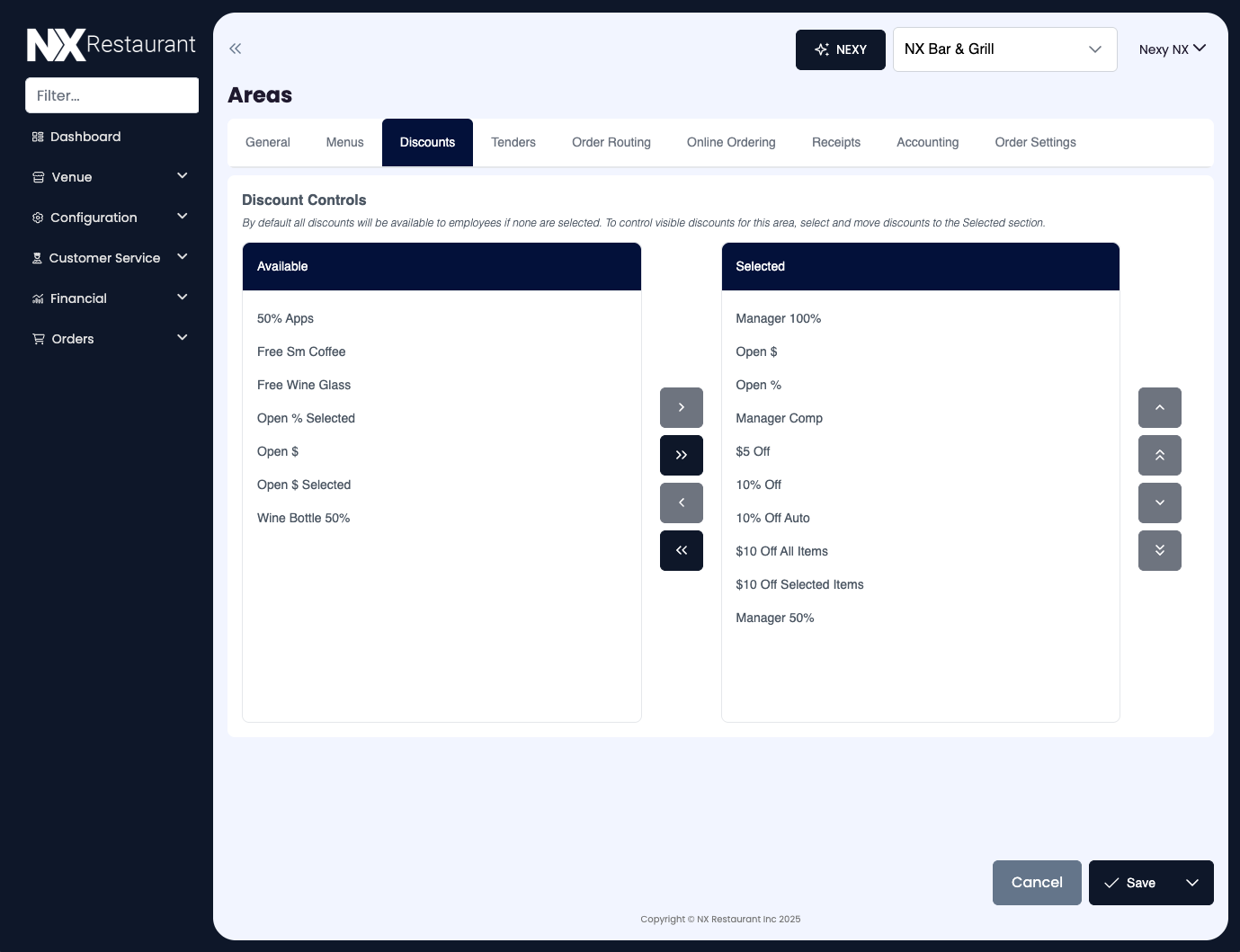The height and width of the screenshot is (952, 1240).
Task: Move selected discount to Selected list
Action: click(x=681, y=407)
